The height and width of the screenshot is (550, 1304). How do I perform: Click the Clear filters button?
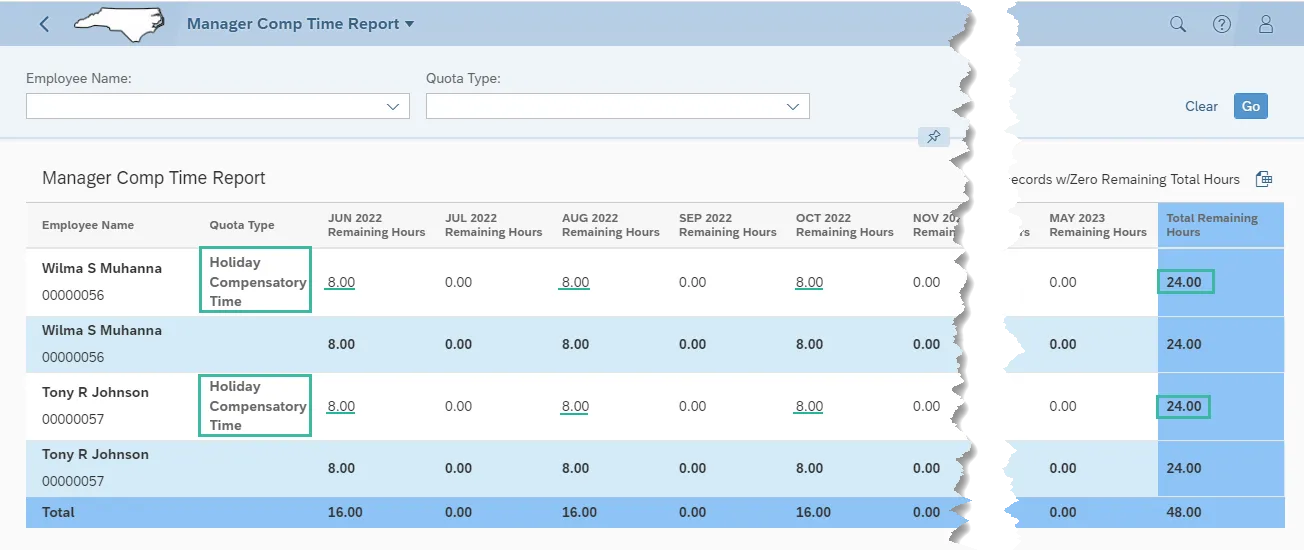(1201, 106)
